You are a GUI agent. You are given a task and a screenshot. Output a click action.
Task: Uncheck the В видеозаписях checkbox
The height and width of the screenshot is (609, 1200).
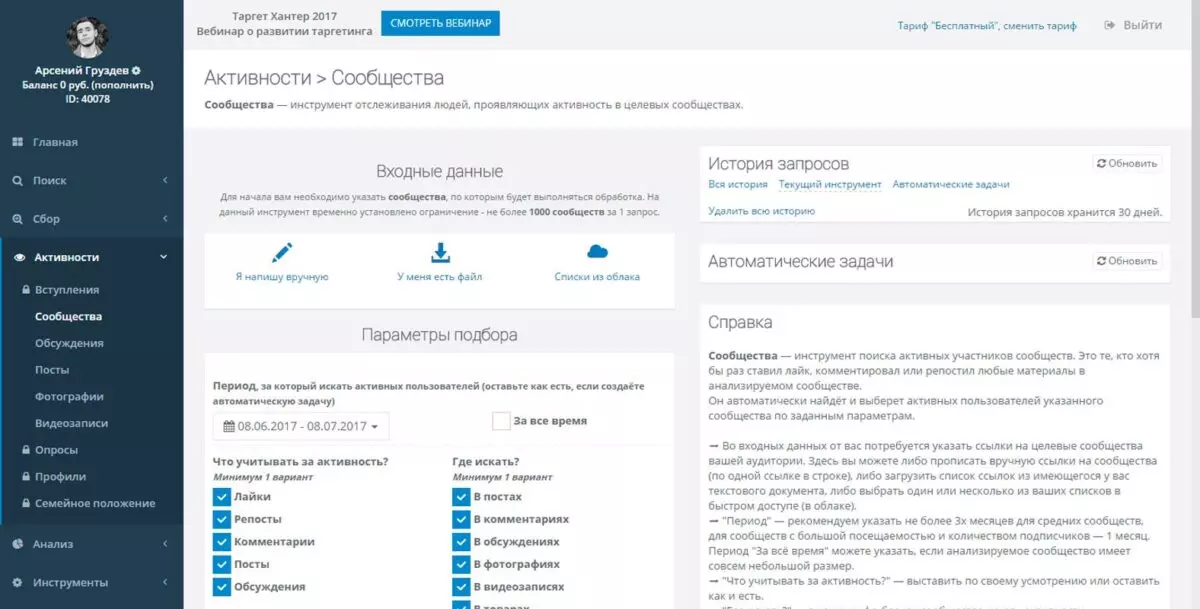pos(461,586)
